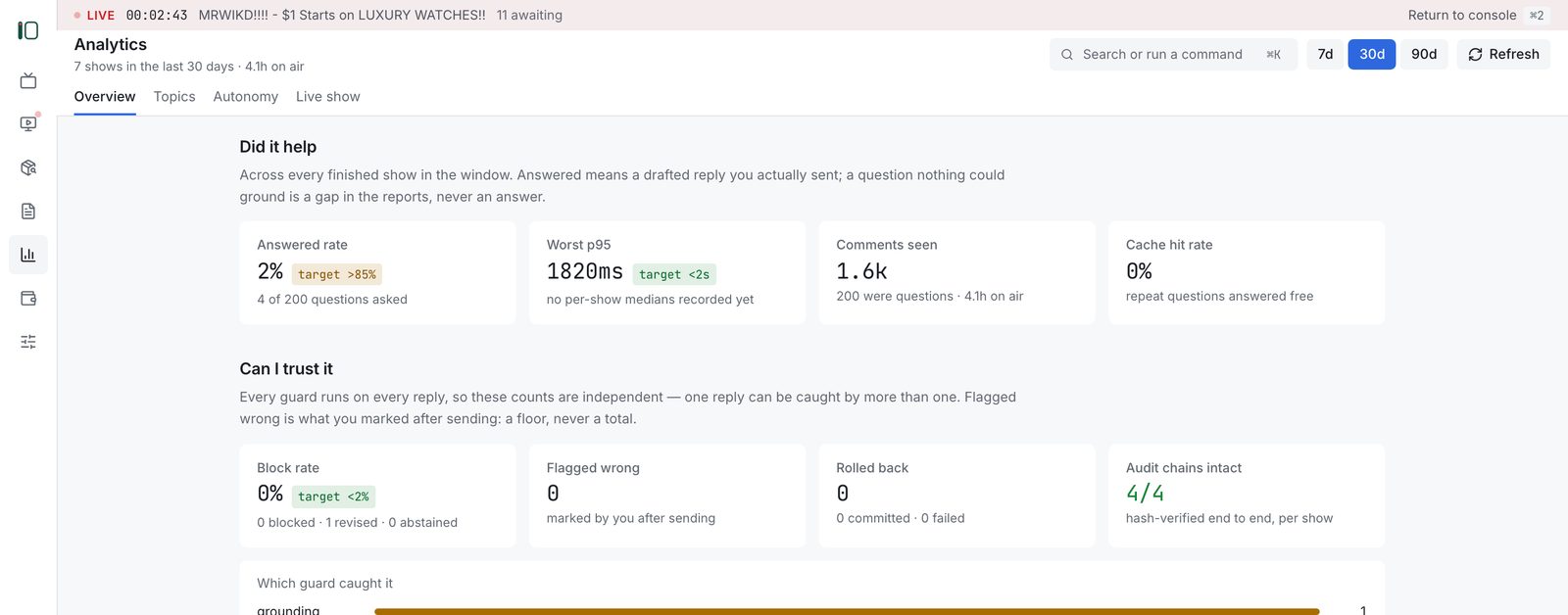
Task: Click '0 blocked · 1 revised · 0 abstained'
Action: point(357,523)
